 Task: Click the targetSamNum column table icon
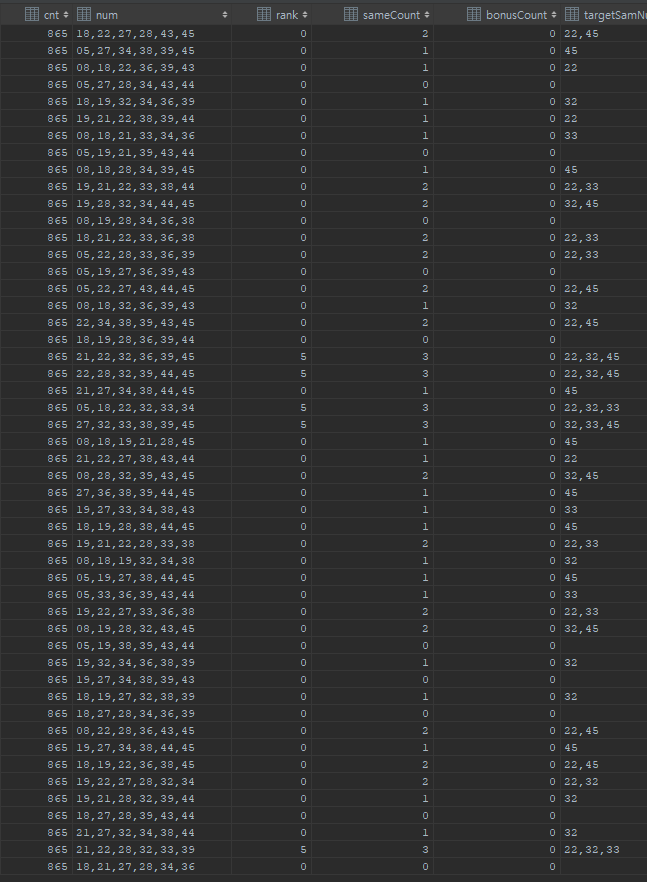[572, 15]
